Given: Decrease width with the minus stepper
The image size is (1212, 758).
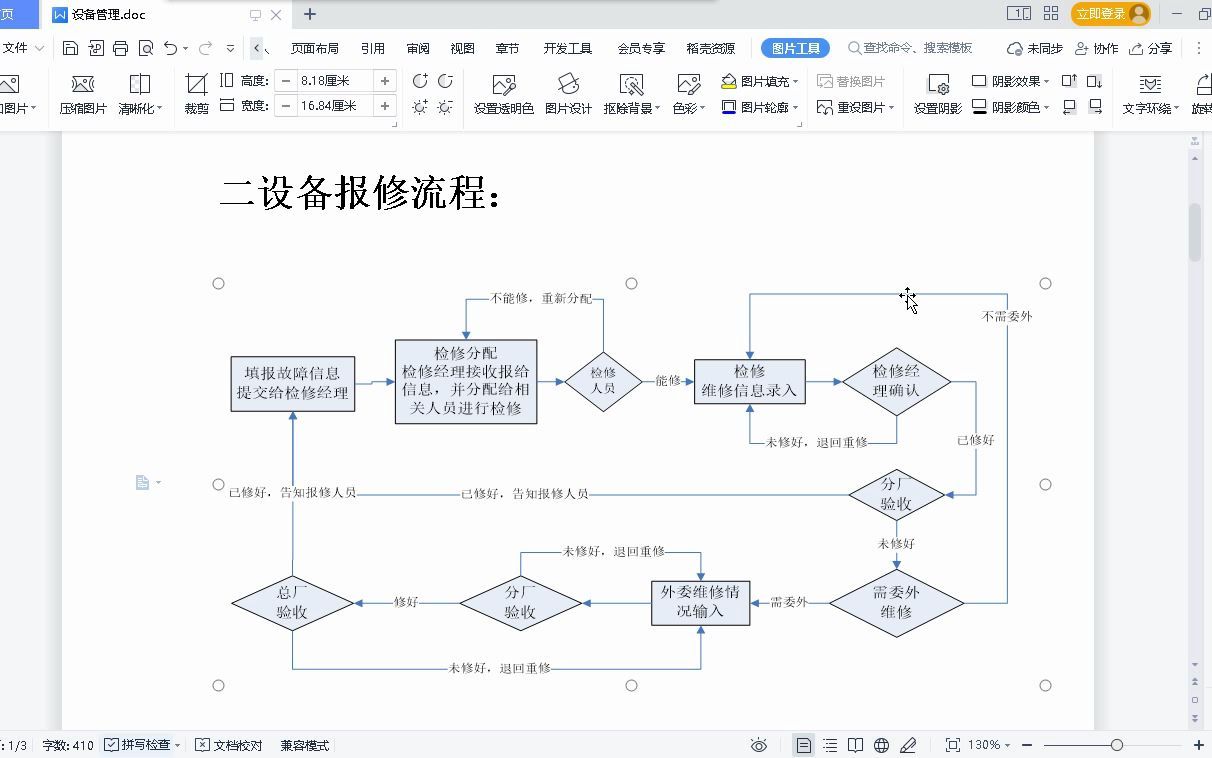Looking at the screenshot, I should pos(286,105).
